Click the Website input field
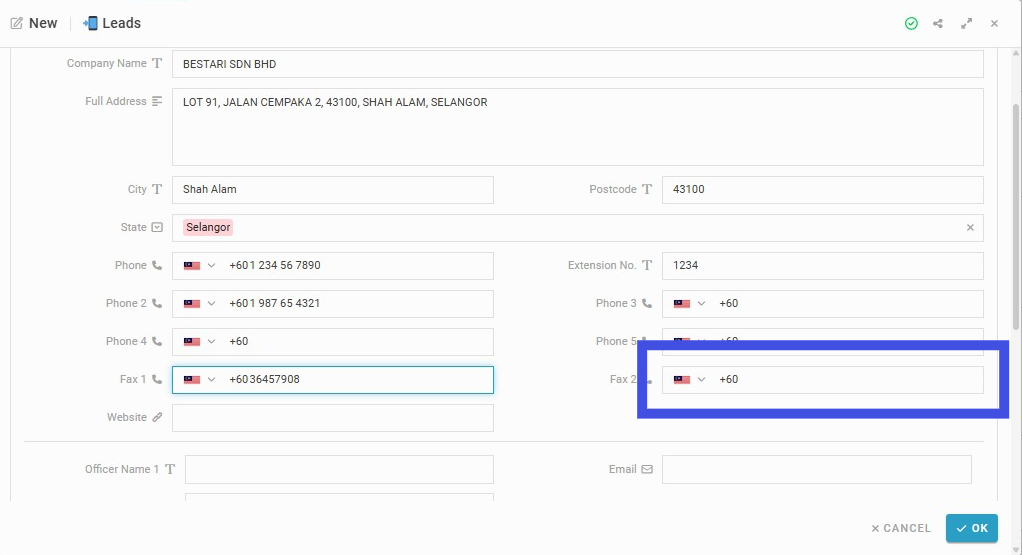This screenshot has height=555, width=1022. [x=332, y=418]
